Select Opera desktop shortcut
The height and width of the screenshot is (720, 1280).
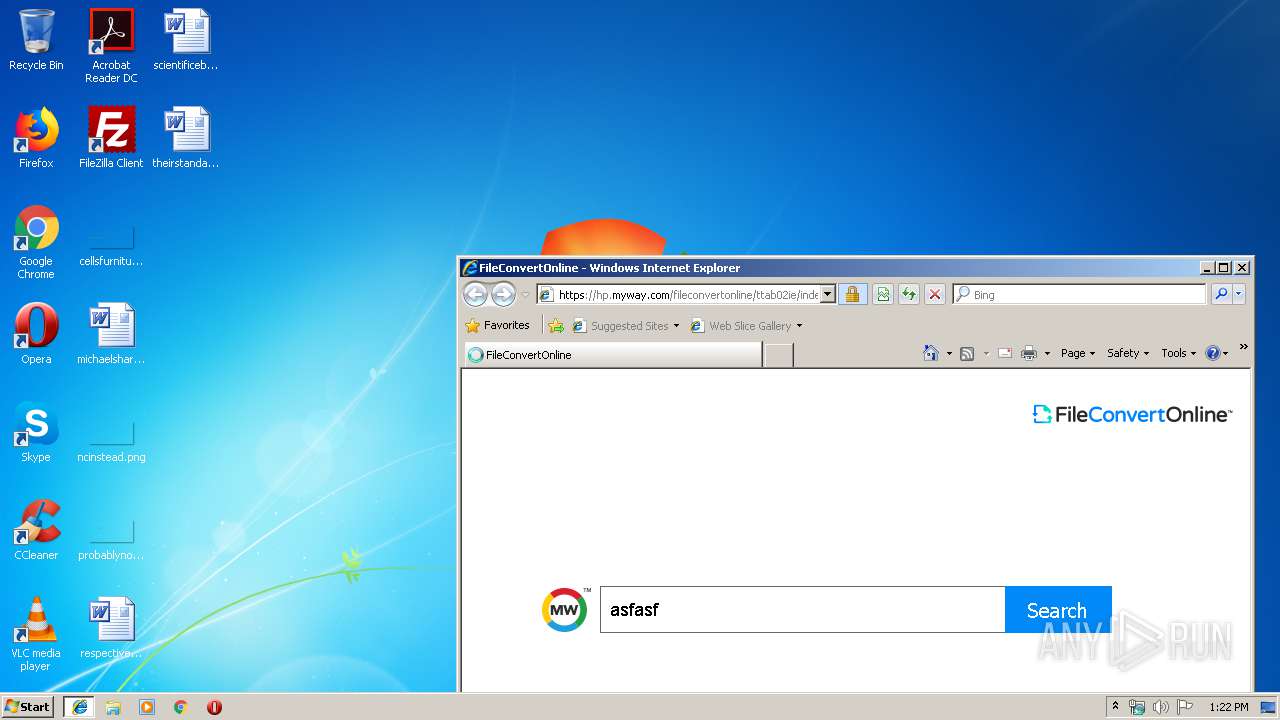click(x=36, y=334)
